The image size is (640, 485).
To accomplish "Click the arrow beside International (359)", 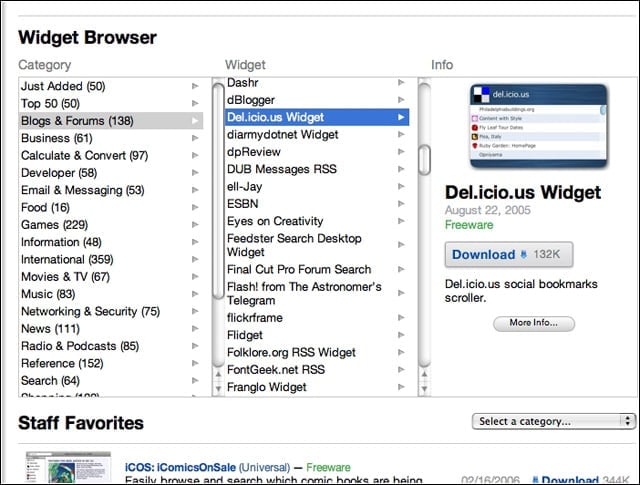I will (x=195, y=259).
